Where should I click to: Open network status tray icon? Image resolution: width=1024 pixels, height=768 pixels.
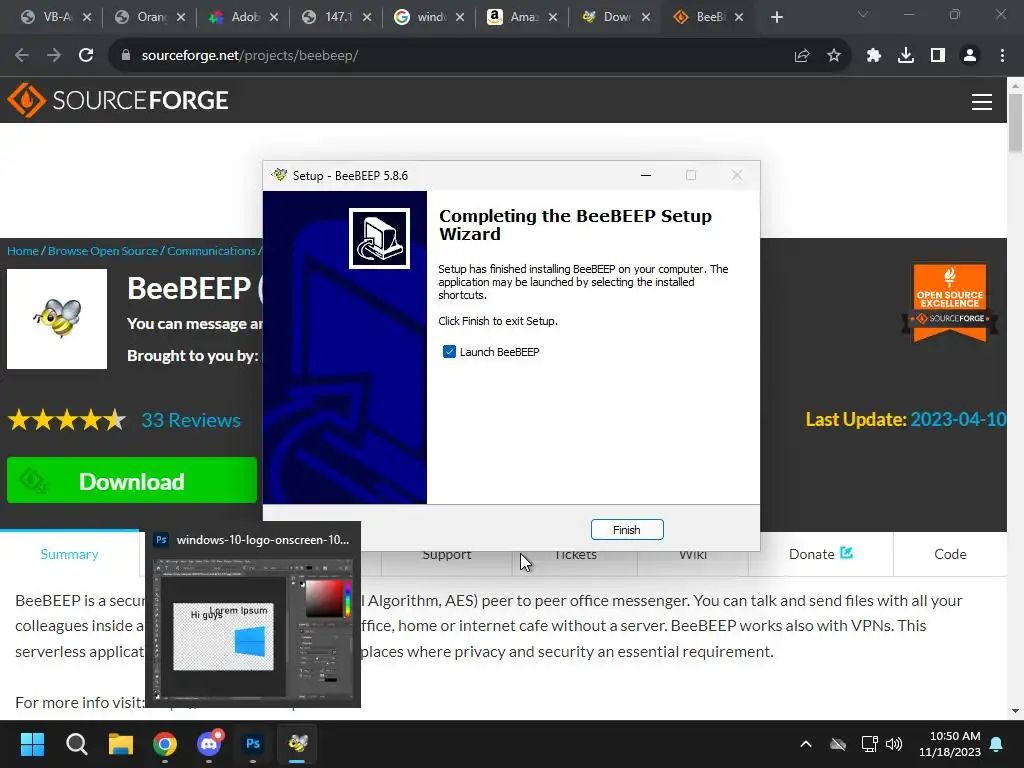[x=869, y=744]
